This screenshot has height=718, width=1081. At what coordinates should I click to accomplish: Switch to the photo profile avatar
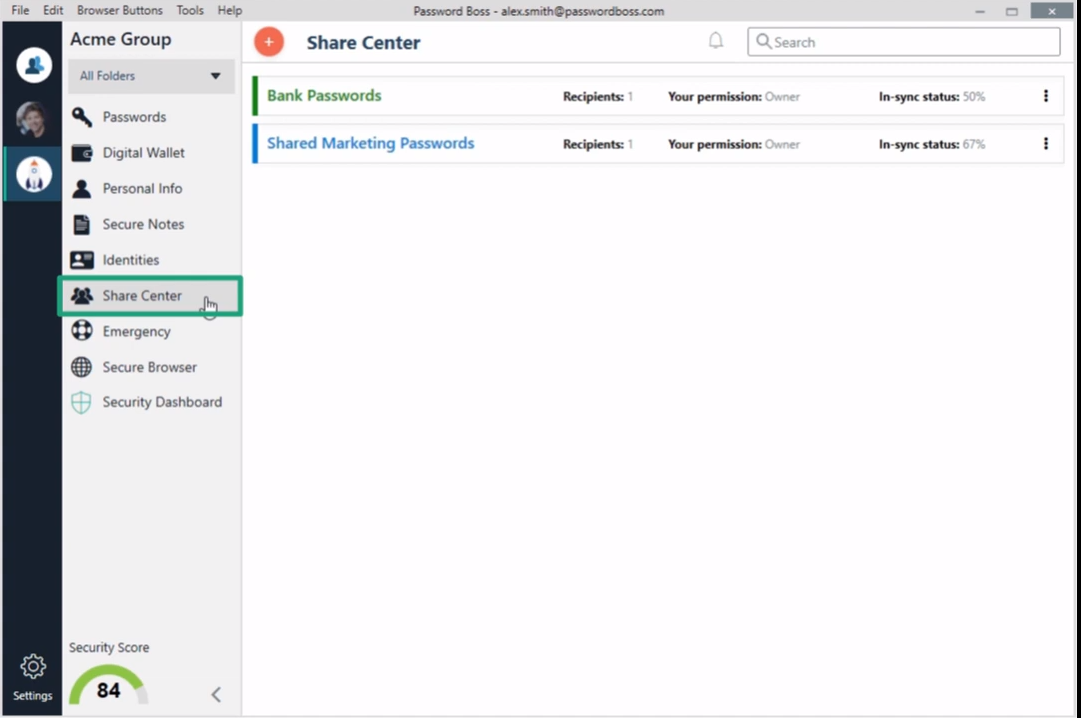pos(33,118)
